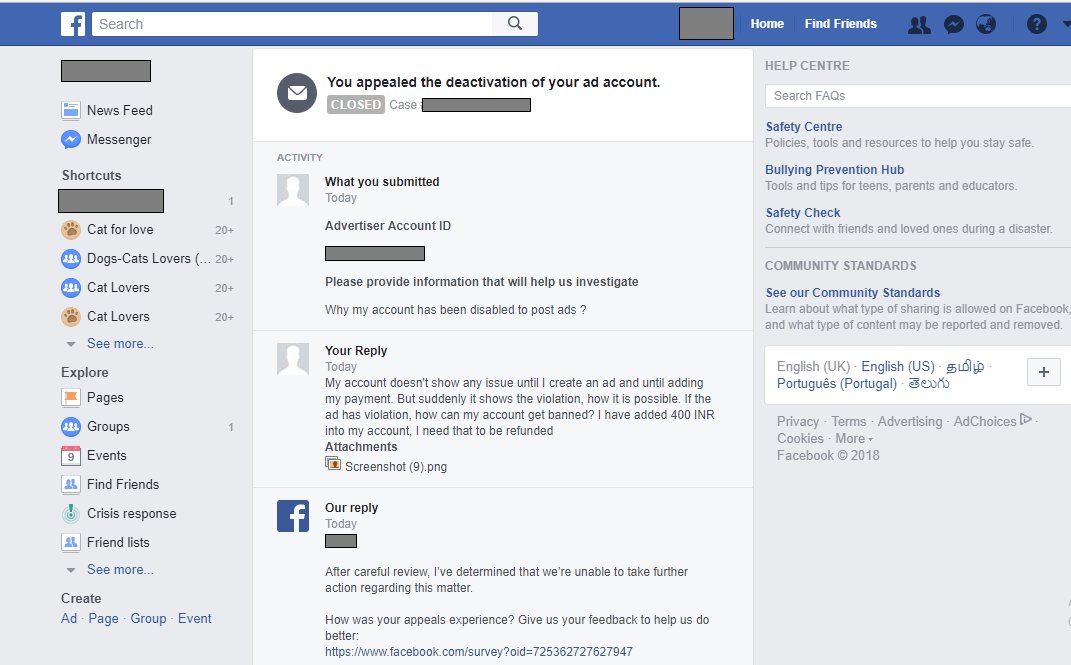The image size is (1071, 665).
Task: Open Find Friends in the top bar
Action: [840, 24]
